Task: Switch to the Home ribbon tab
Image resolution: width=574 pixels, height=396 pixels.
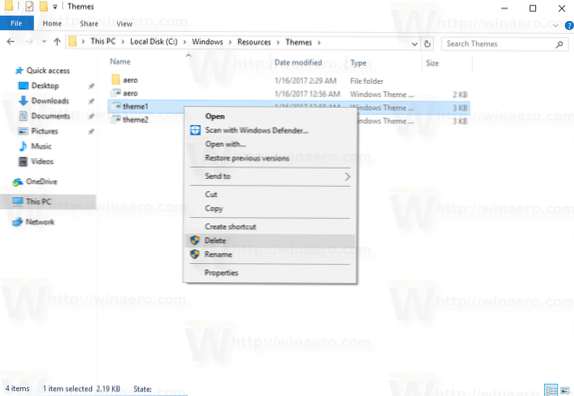Action: [x=52, y=23]
